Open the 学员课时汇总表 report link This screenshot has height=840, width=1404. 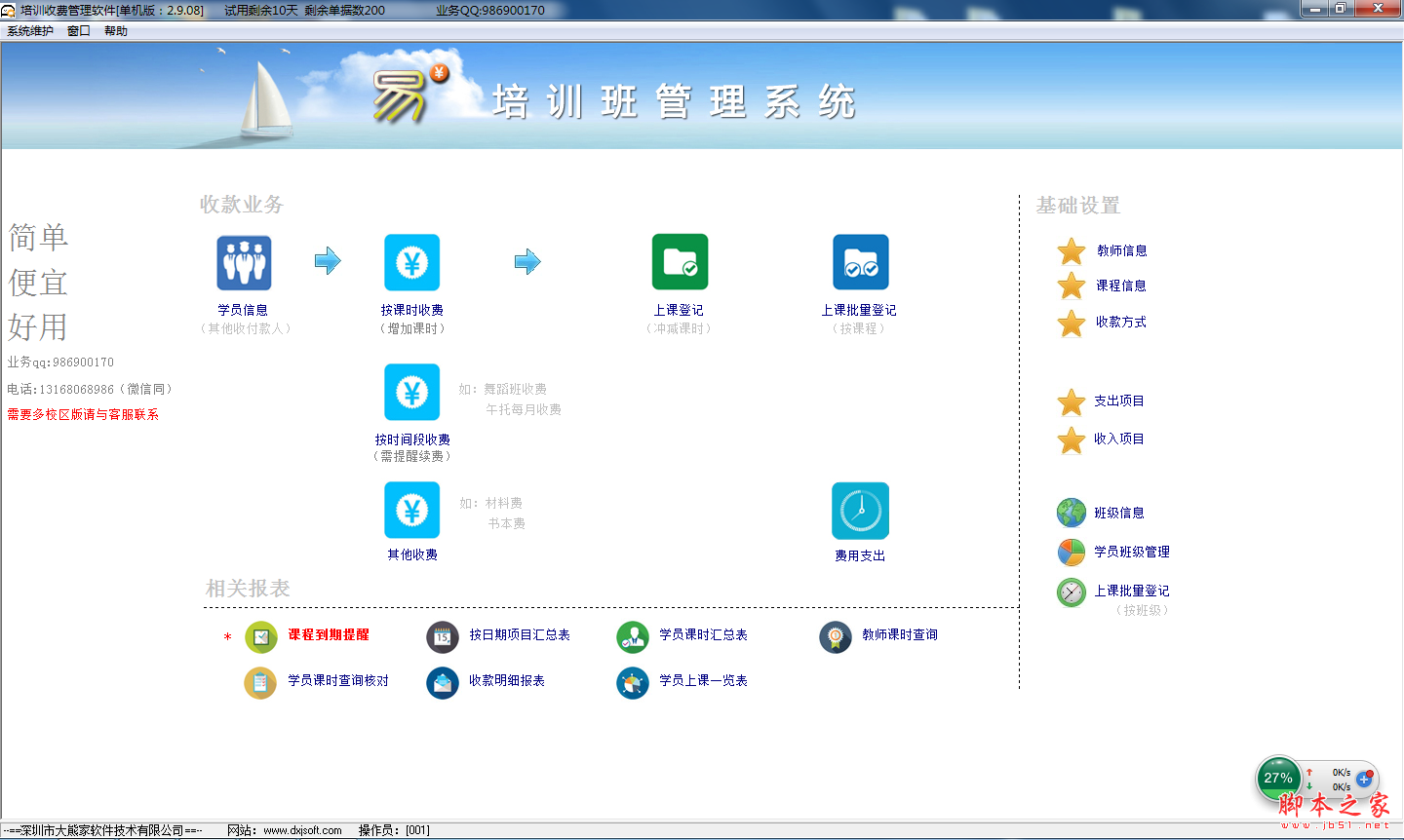point(703,634)
